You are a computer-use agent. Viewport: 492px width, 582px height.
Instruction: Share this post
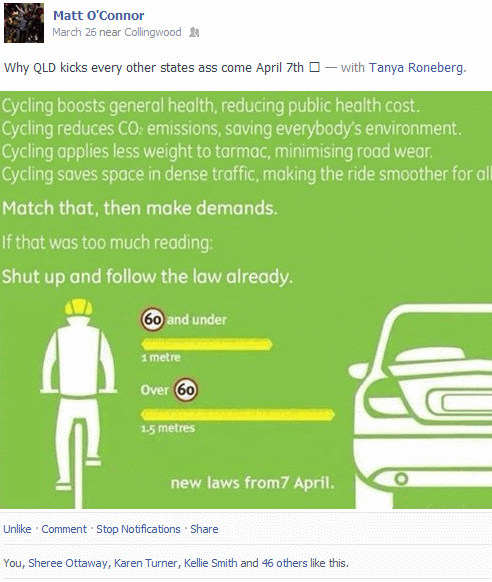coord(204,529)
